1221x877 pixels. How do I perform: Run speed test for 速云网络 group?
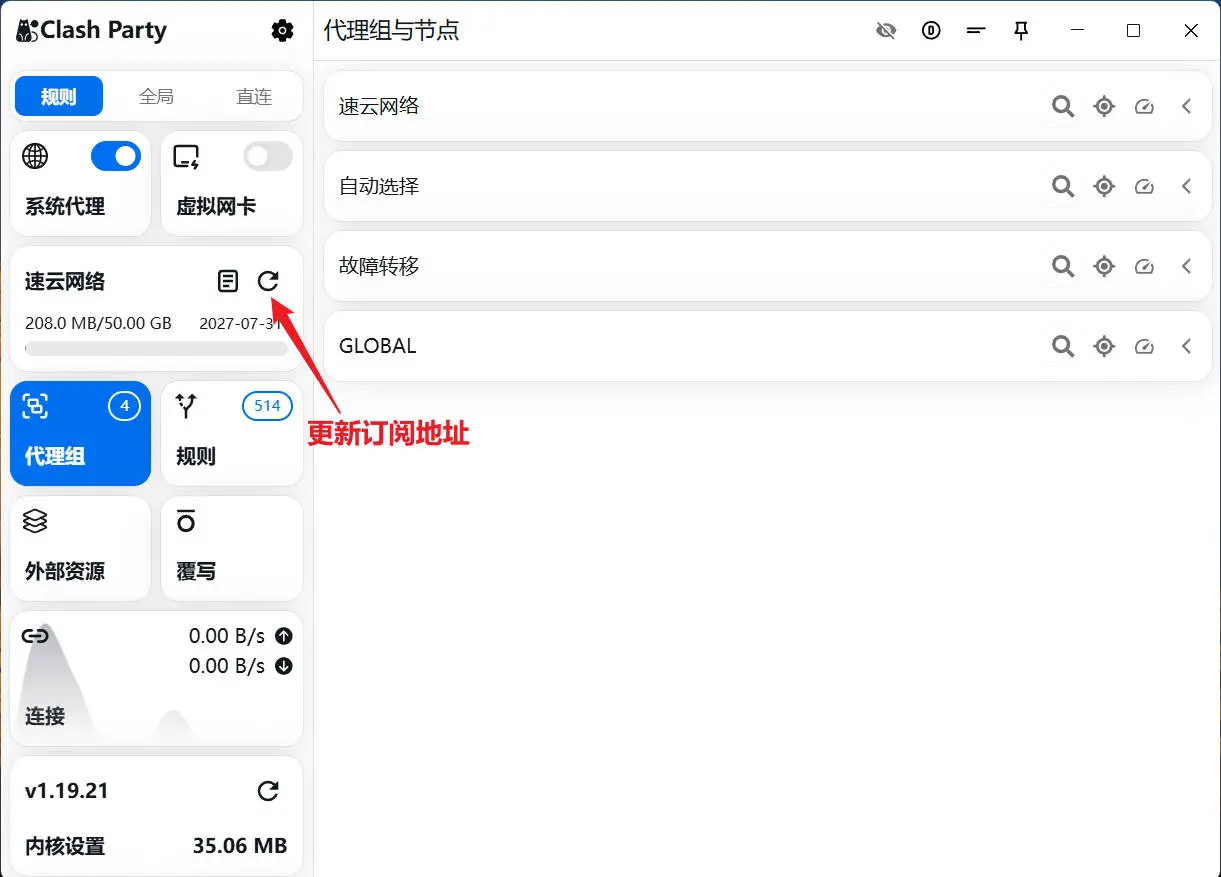(1144, 106)
